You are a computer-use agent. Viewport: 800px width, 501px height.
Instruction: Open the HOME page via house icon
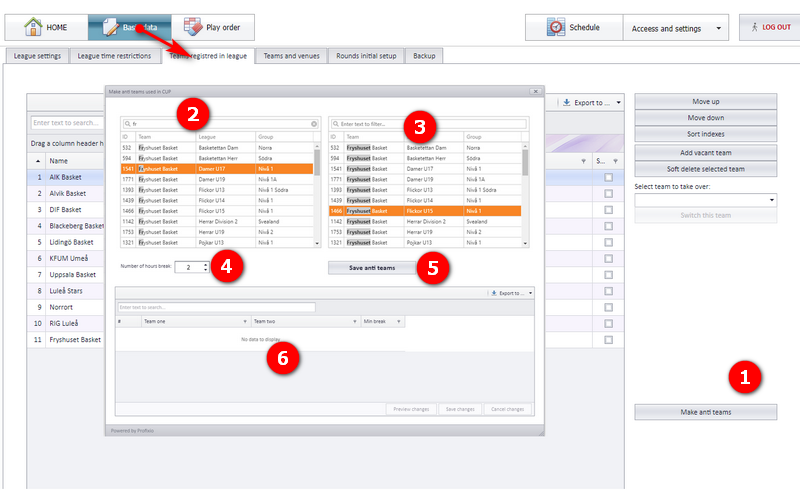(x=33, y=27)
